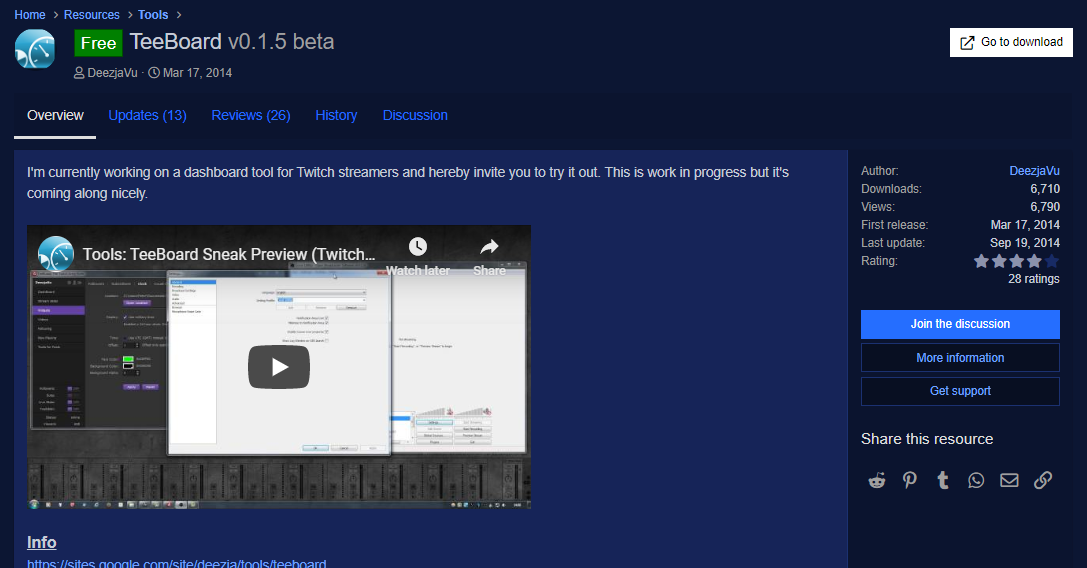This screenshot has width=1087, height=568.
Task: Click the Free label badge
Action: (x=98, y=43)
